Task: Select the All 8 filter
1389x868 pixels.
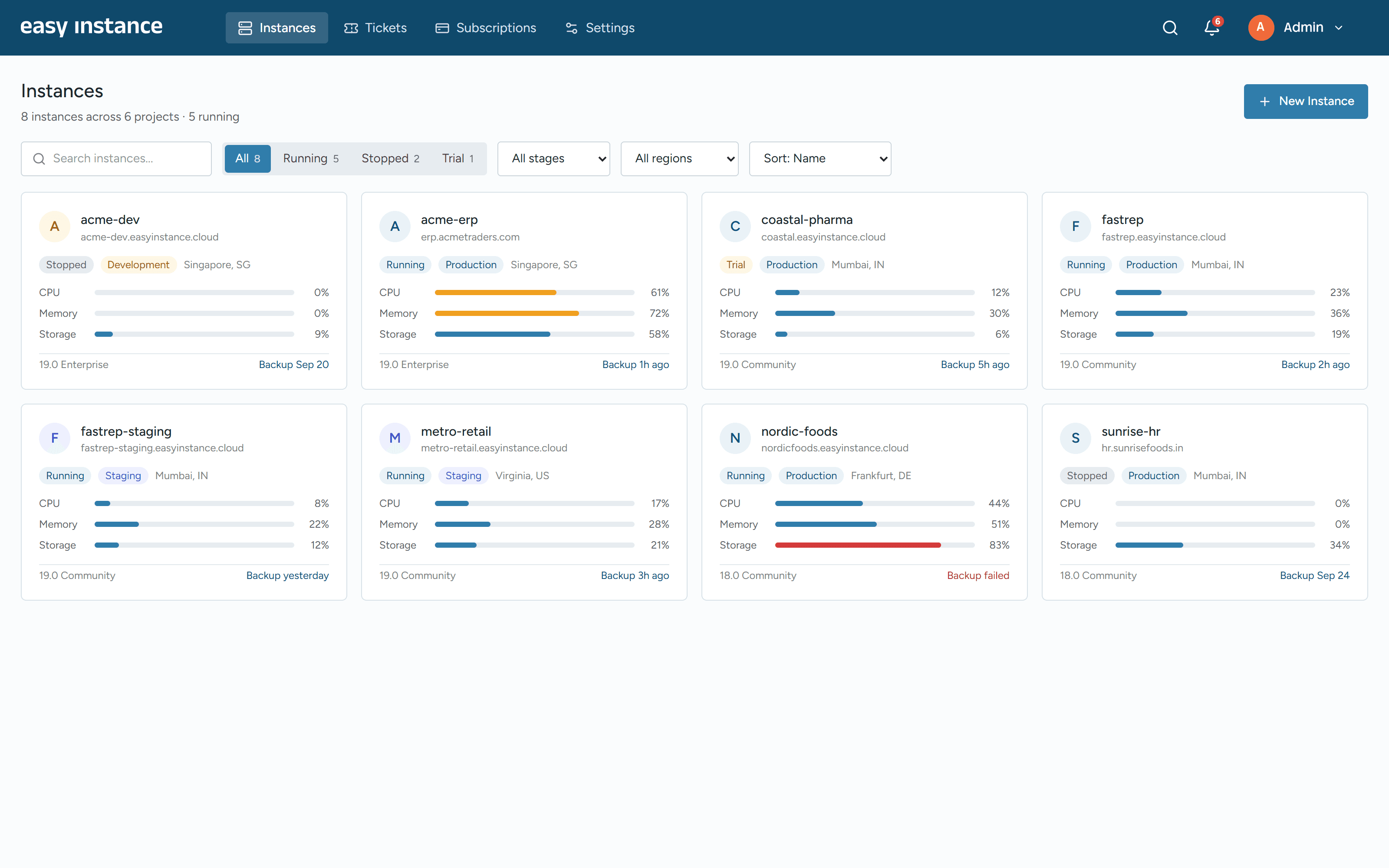Action: 247,158
